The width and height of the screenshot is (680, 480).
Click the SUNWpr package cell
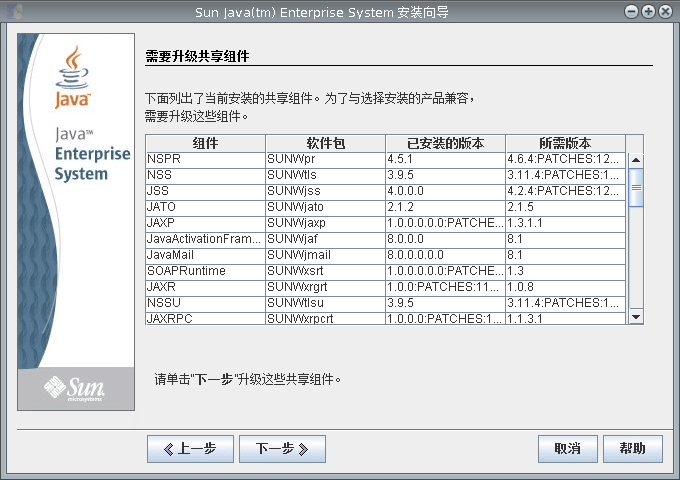pos(326,159)
